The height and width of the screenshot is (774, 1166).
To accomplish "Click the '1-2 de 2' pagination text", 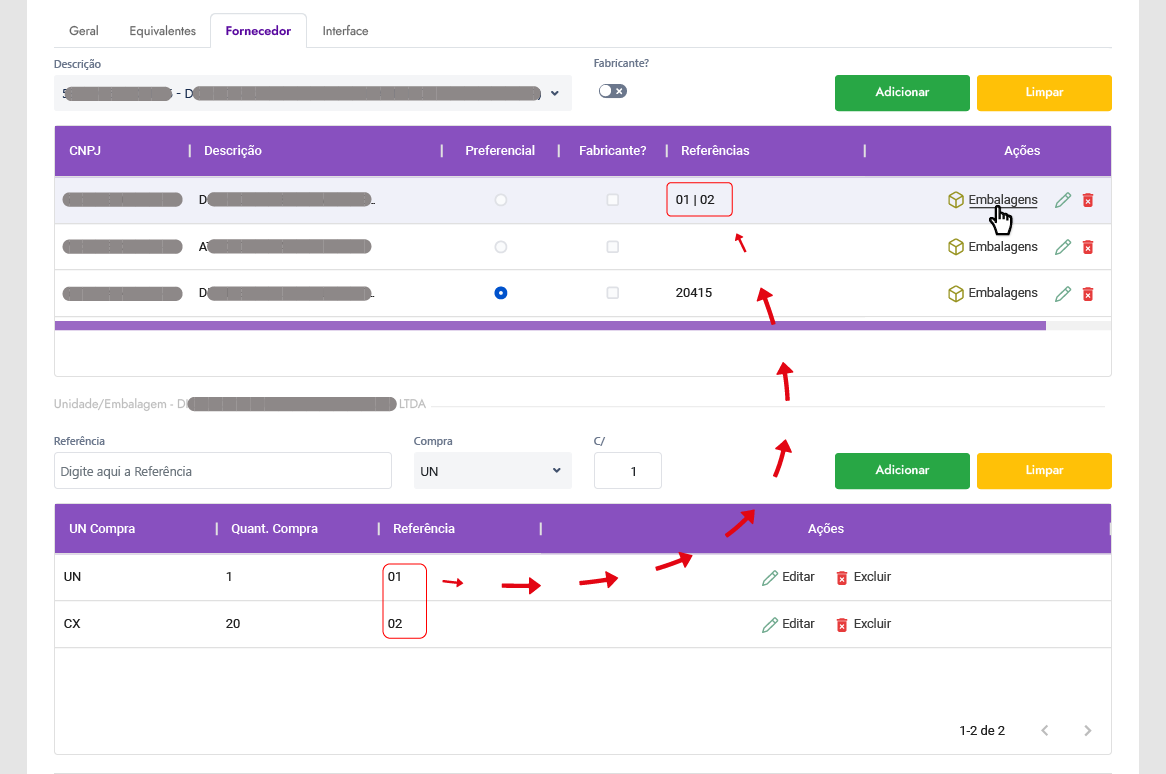I will coord(982,731).
